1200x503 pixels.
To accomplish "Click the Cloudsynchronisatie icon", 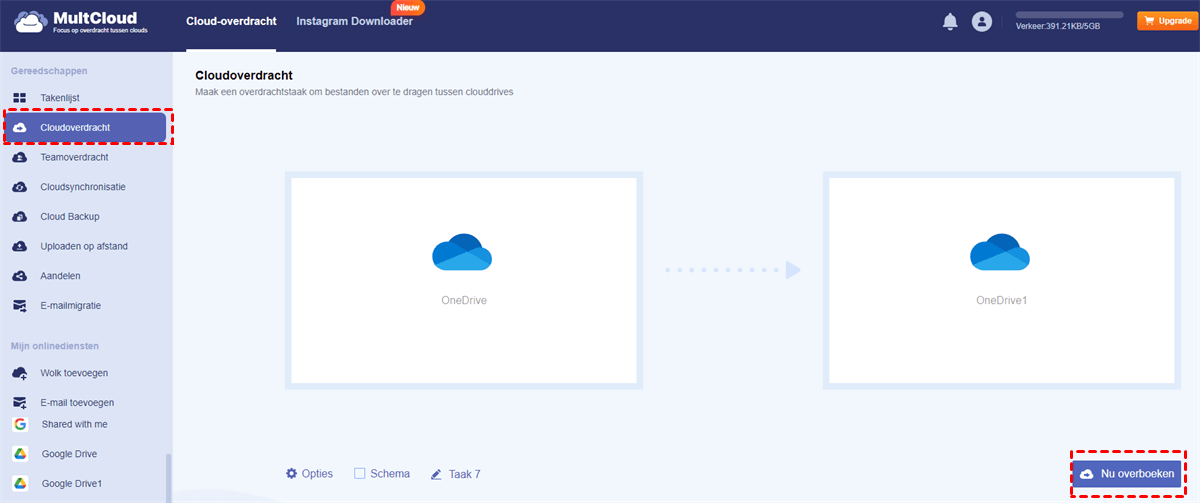I will 19,187.
